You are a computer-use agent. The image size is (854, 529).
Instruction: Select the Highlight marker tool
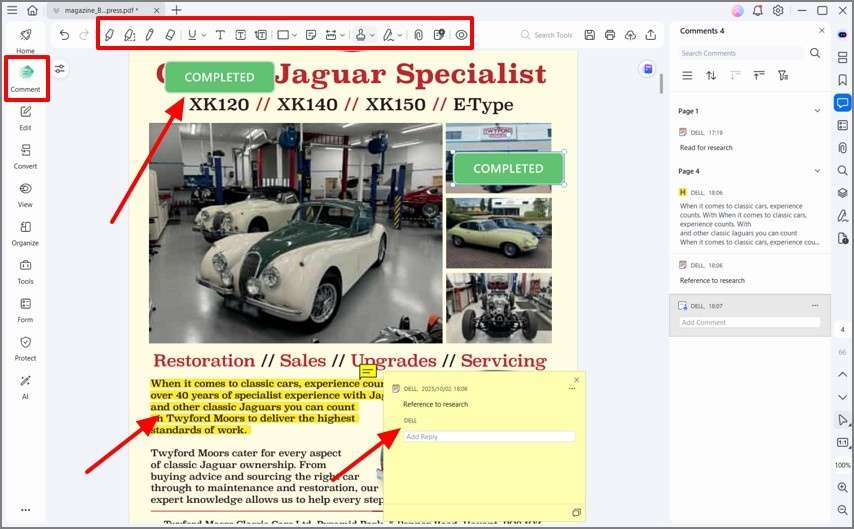click(x=109, y=35)
